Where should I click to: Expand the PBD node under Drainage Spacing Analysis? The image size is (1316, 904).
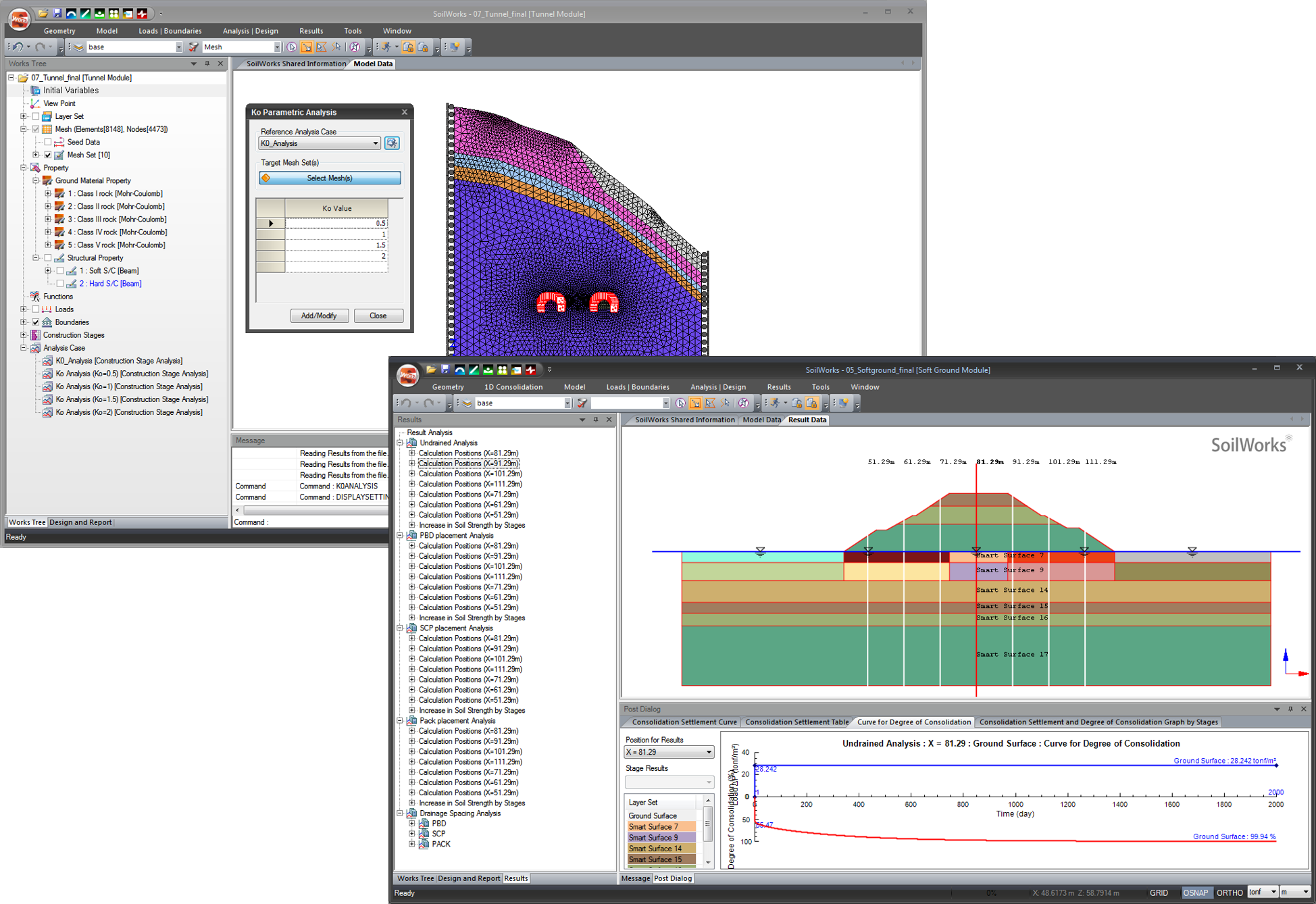point(412,823)
